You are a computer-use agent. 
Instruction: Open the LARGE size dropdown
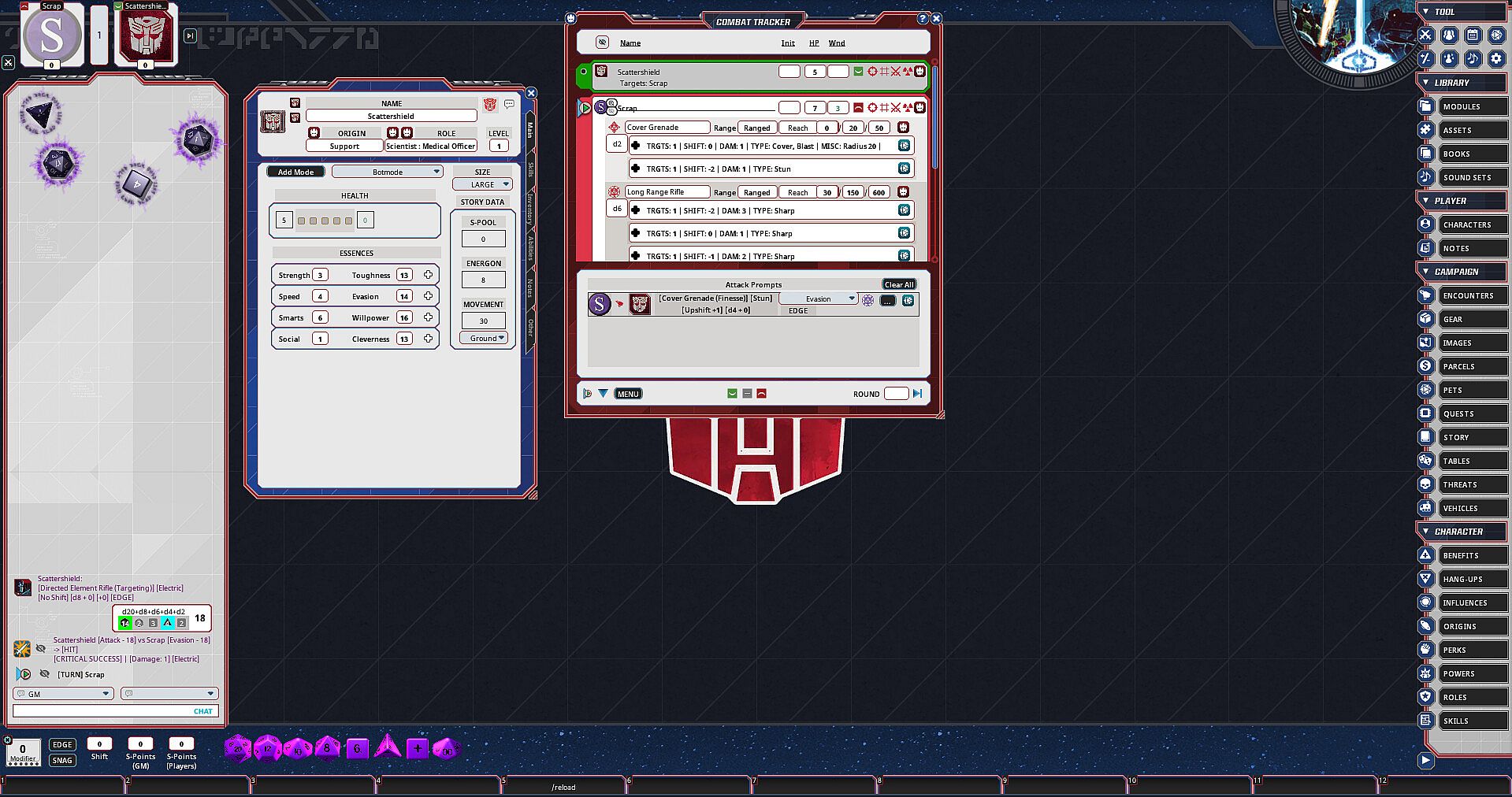coord(483,184)
